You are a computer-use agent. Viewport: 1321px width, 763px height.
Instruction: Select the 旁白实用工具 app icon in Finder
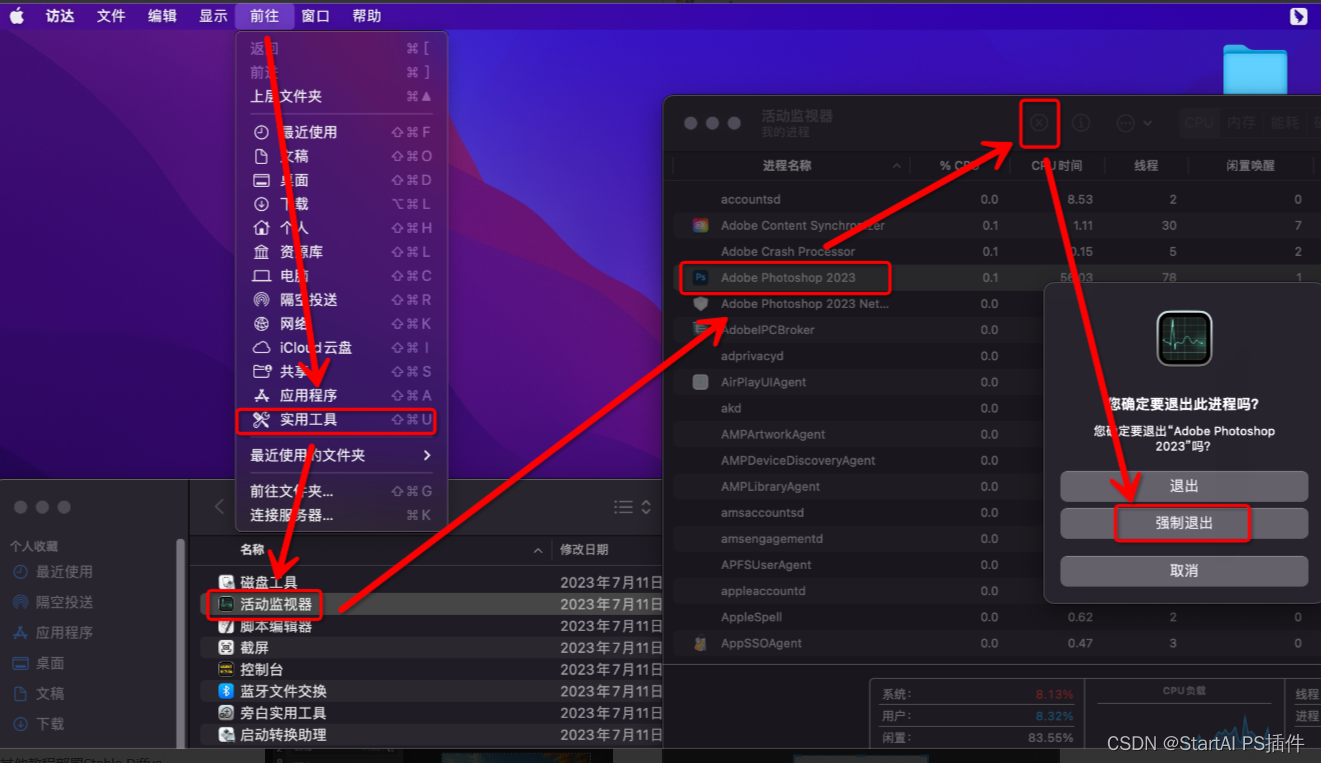(226, 713)
